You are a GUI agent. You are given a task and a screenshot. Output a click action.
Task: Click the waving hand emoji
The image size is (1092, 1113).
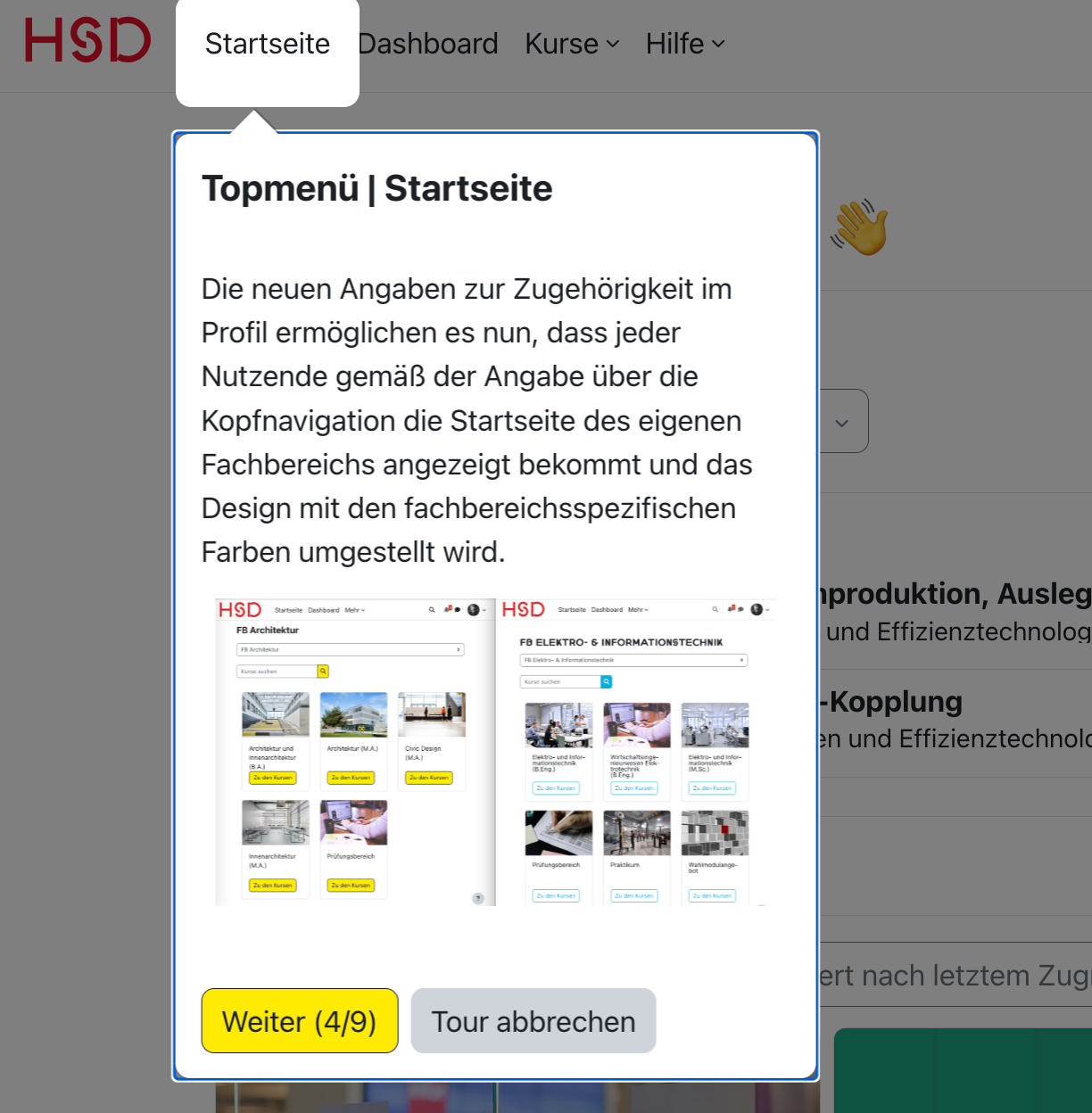(860, 228)
